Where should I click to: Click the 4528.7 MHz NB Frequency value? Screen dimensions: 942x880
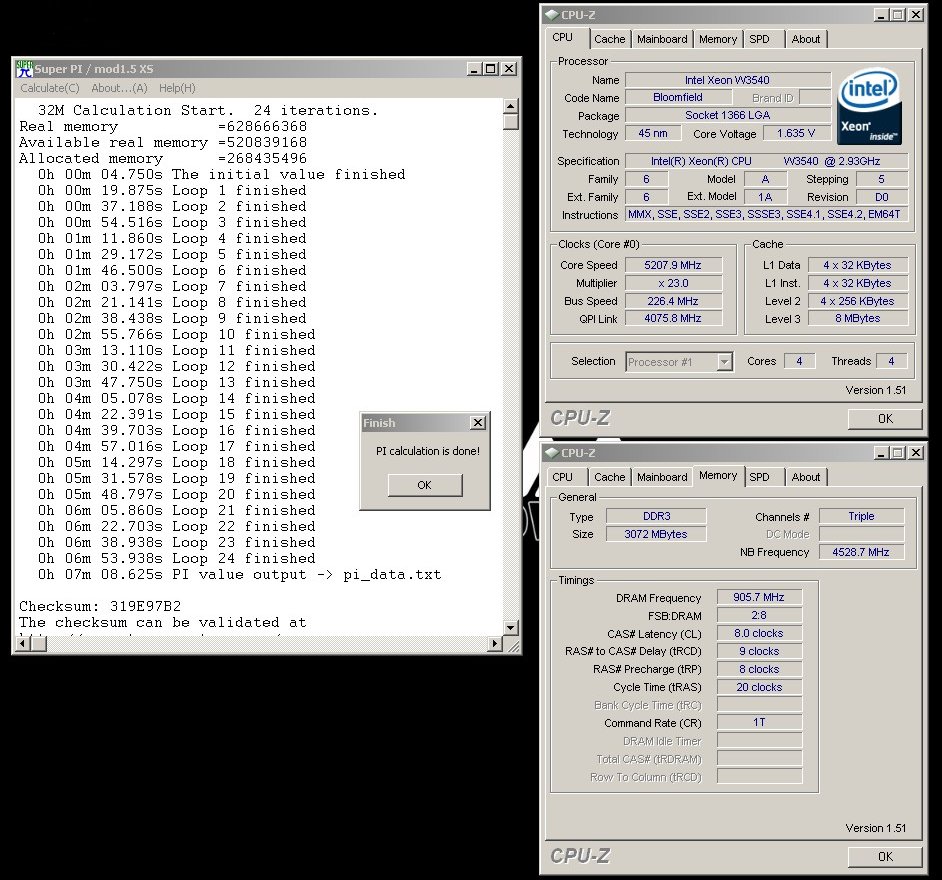pyautogui.click(x=861, y=552)
